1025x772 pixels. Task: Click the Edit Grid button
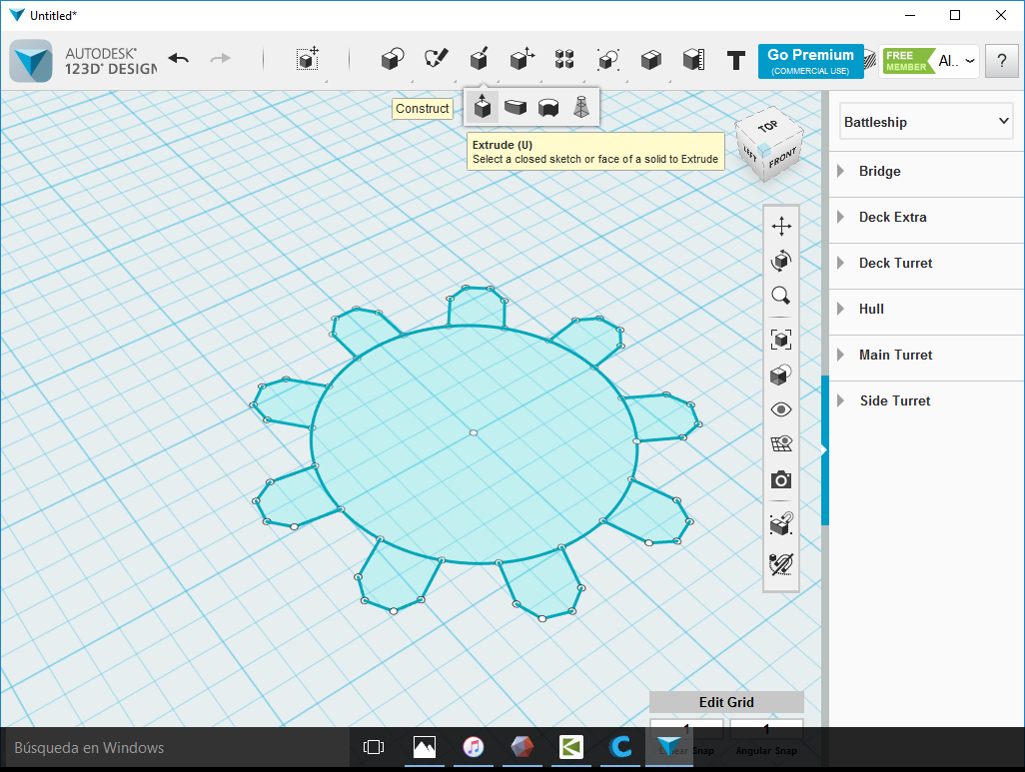(726, 702)
